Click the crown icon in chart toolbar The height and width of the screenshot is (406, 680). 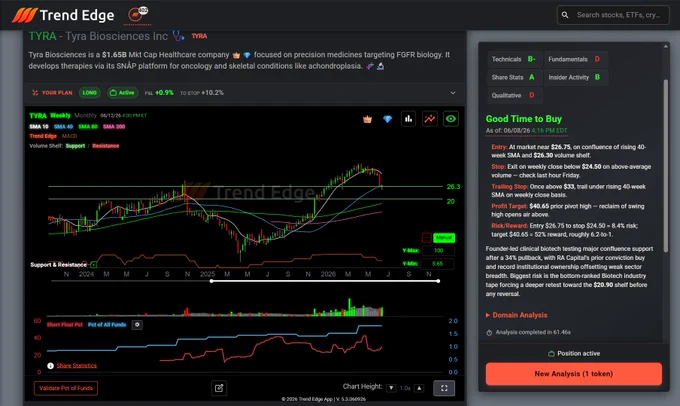[x=367, y=119]
